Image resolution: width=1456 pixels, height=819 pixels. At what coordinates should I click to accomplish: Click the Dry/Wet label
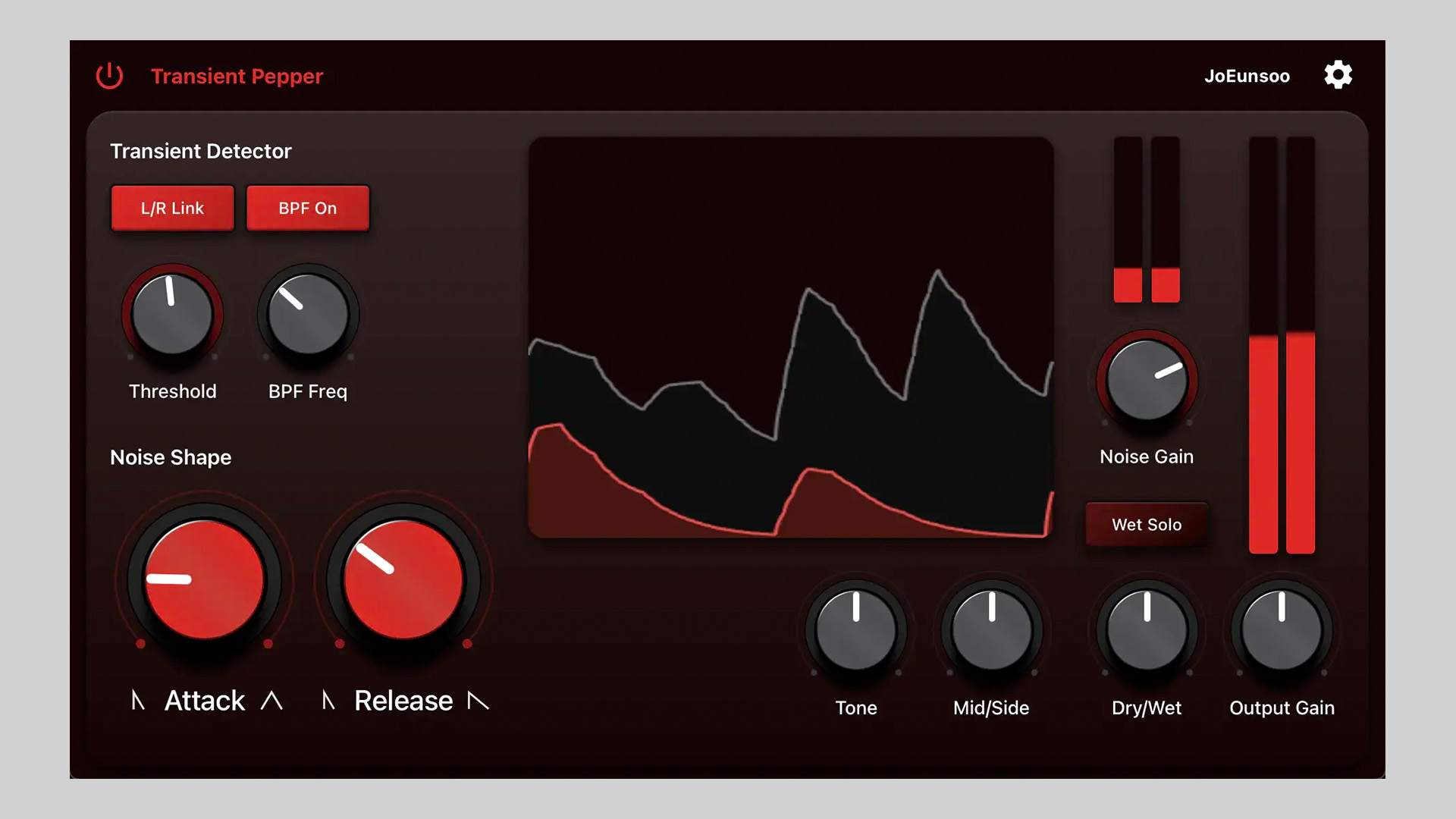point(1147,708)
